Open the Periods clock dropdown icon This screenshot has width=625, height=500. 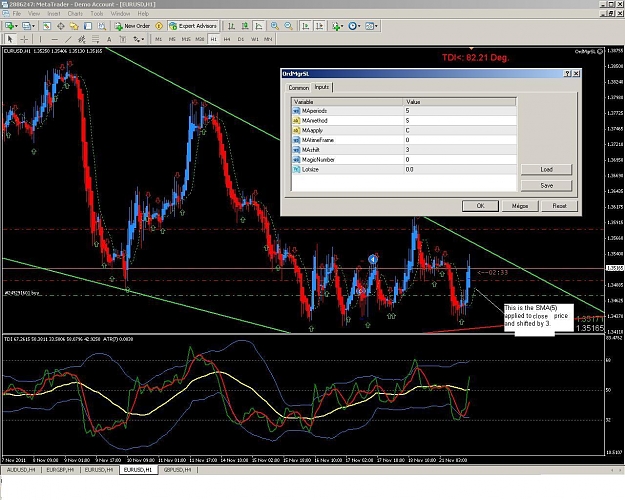pyautogui.click(x=354, y=26)
